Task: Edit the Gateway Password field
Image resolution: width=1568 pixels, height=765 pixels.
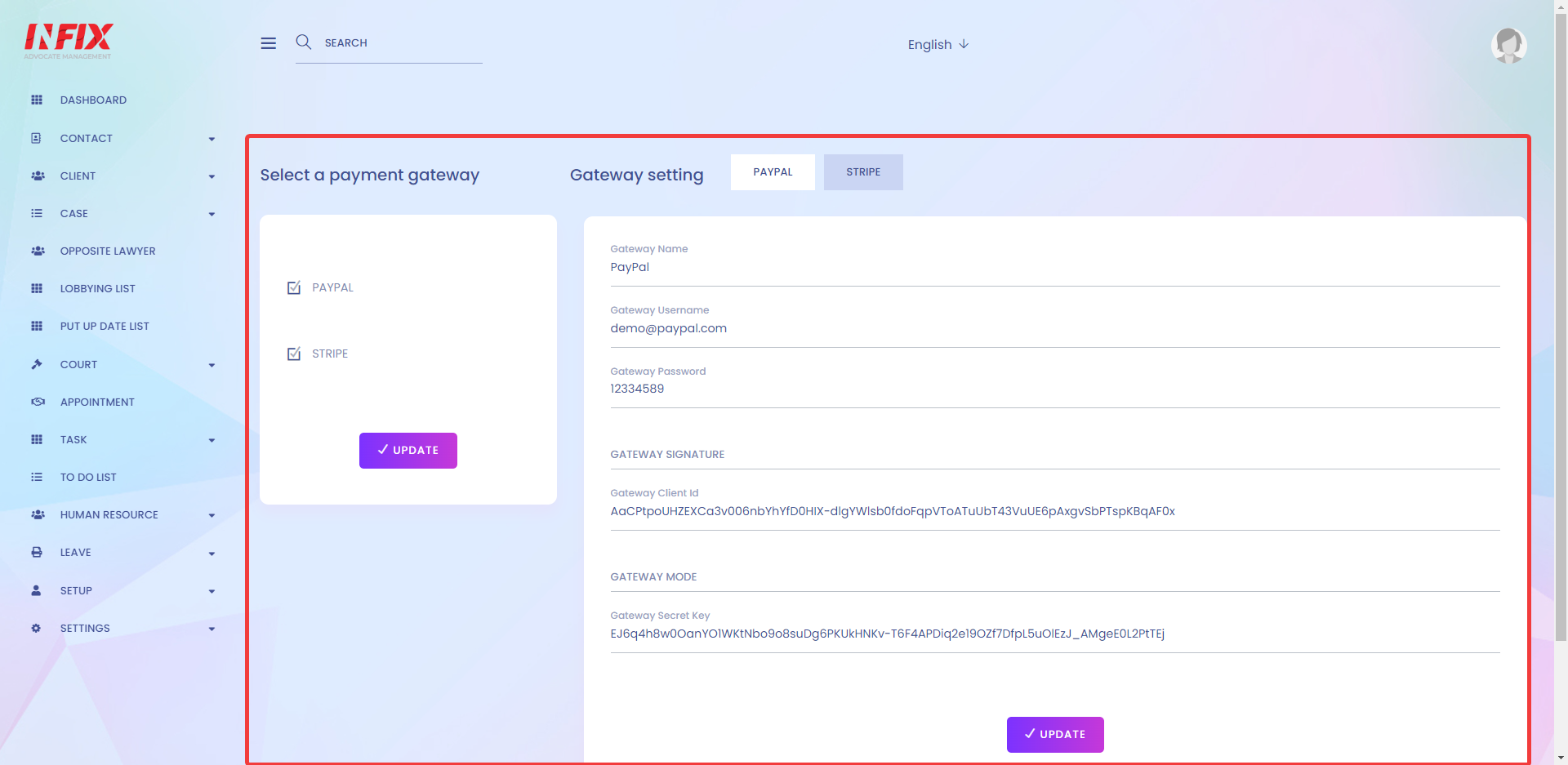Action: [1055, 389]
